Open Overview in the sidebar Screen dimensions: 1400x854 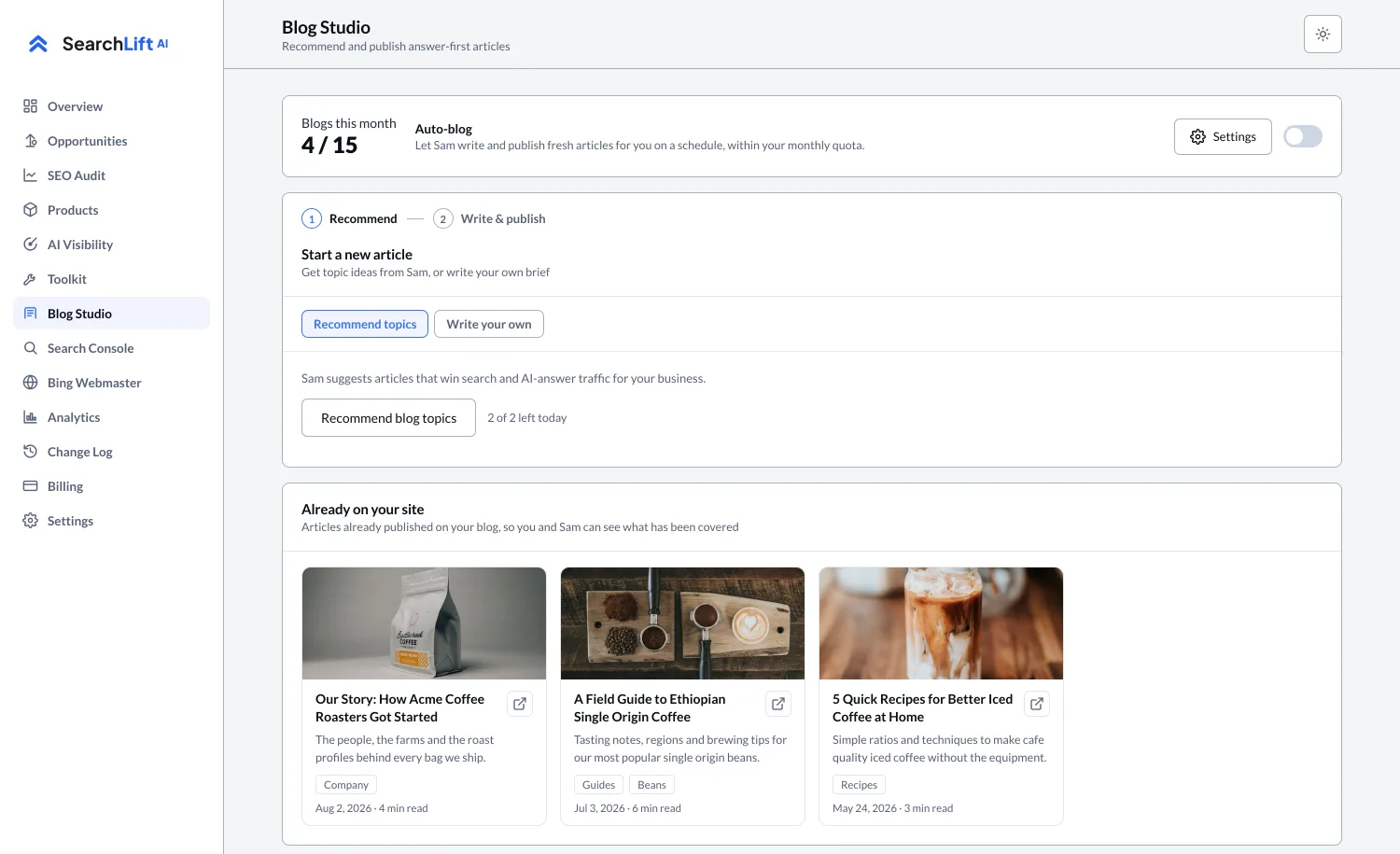point(111,106)
